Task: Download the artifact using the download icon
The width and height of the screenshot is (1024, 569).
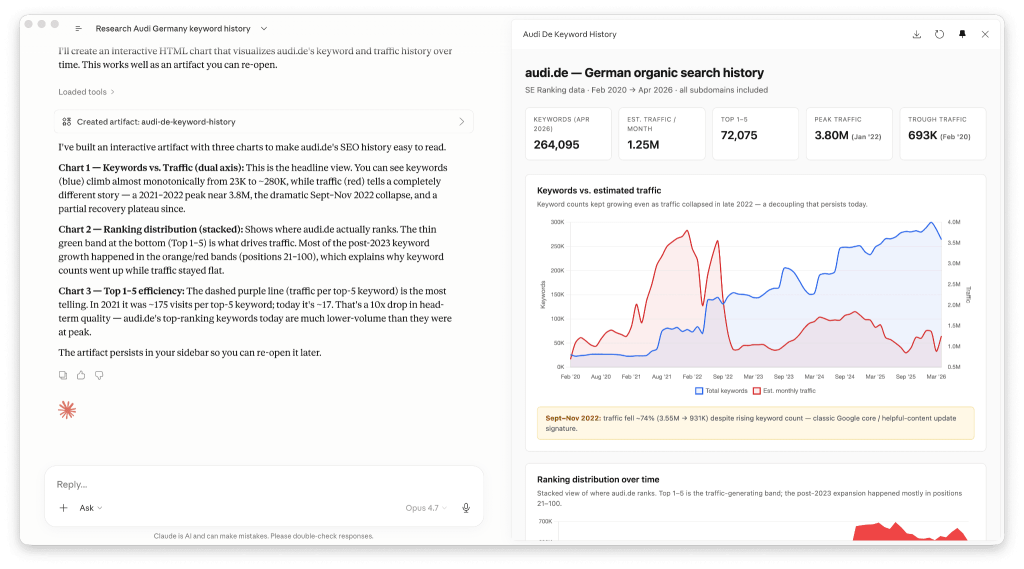Action: click(x=916, y=35)
